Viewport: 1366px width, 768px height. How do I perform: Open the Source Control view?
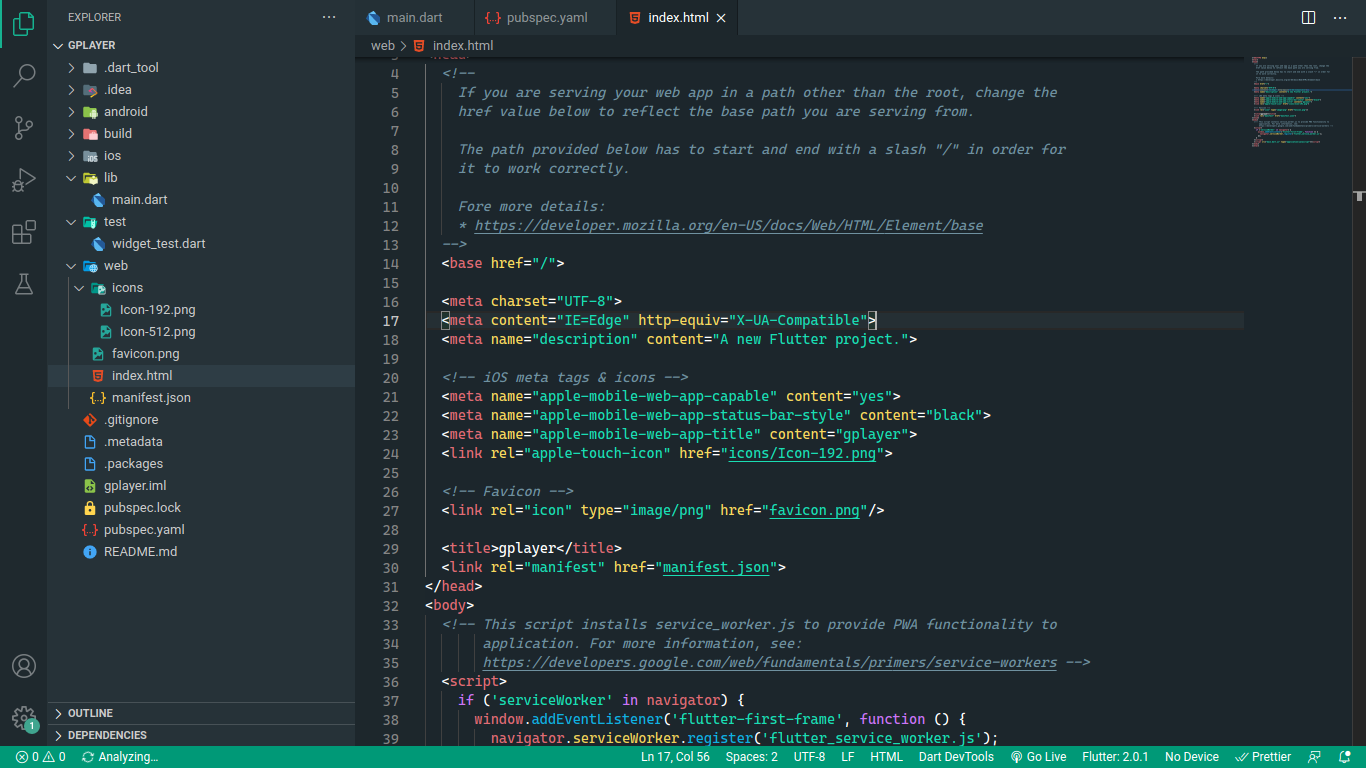[x=24, y=128]
